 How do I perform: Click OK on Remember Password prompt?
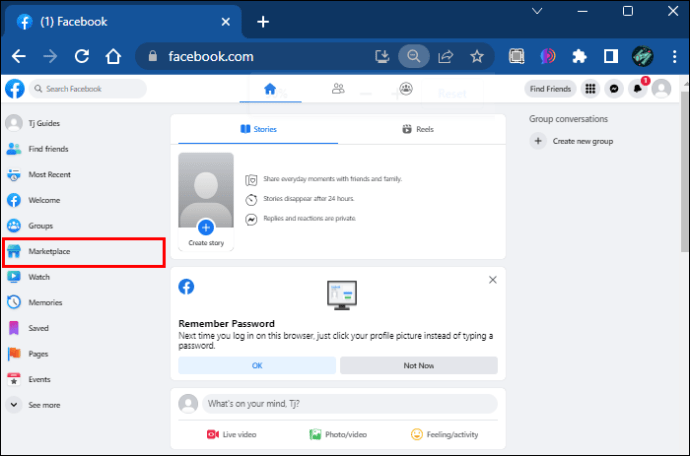(x=257, y=366)
